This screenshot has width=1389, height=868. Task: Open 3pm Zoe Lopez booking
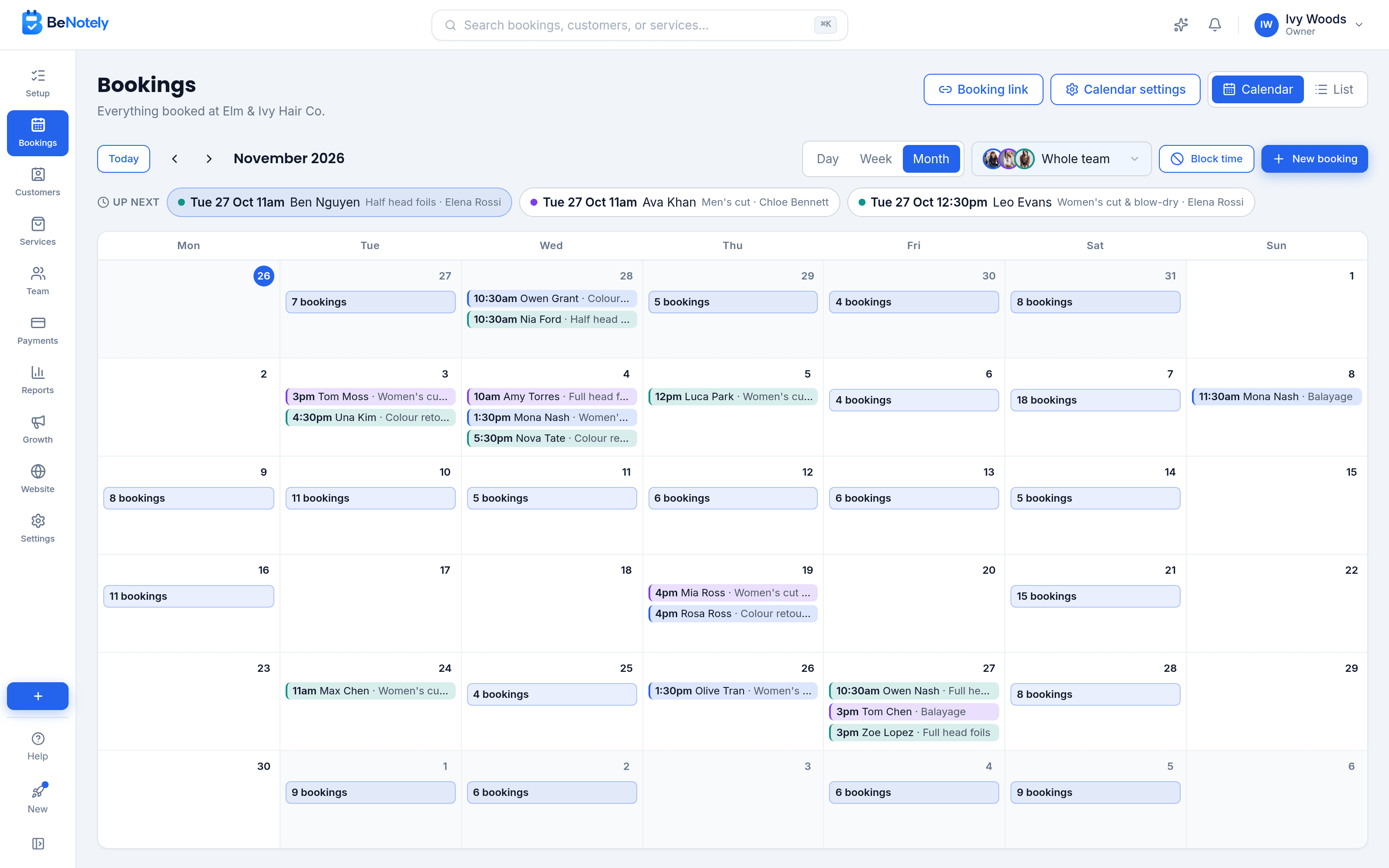click(914, 733)
